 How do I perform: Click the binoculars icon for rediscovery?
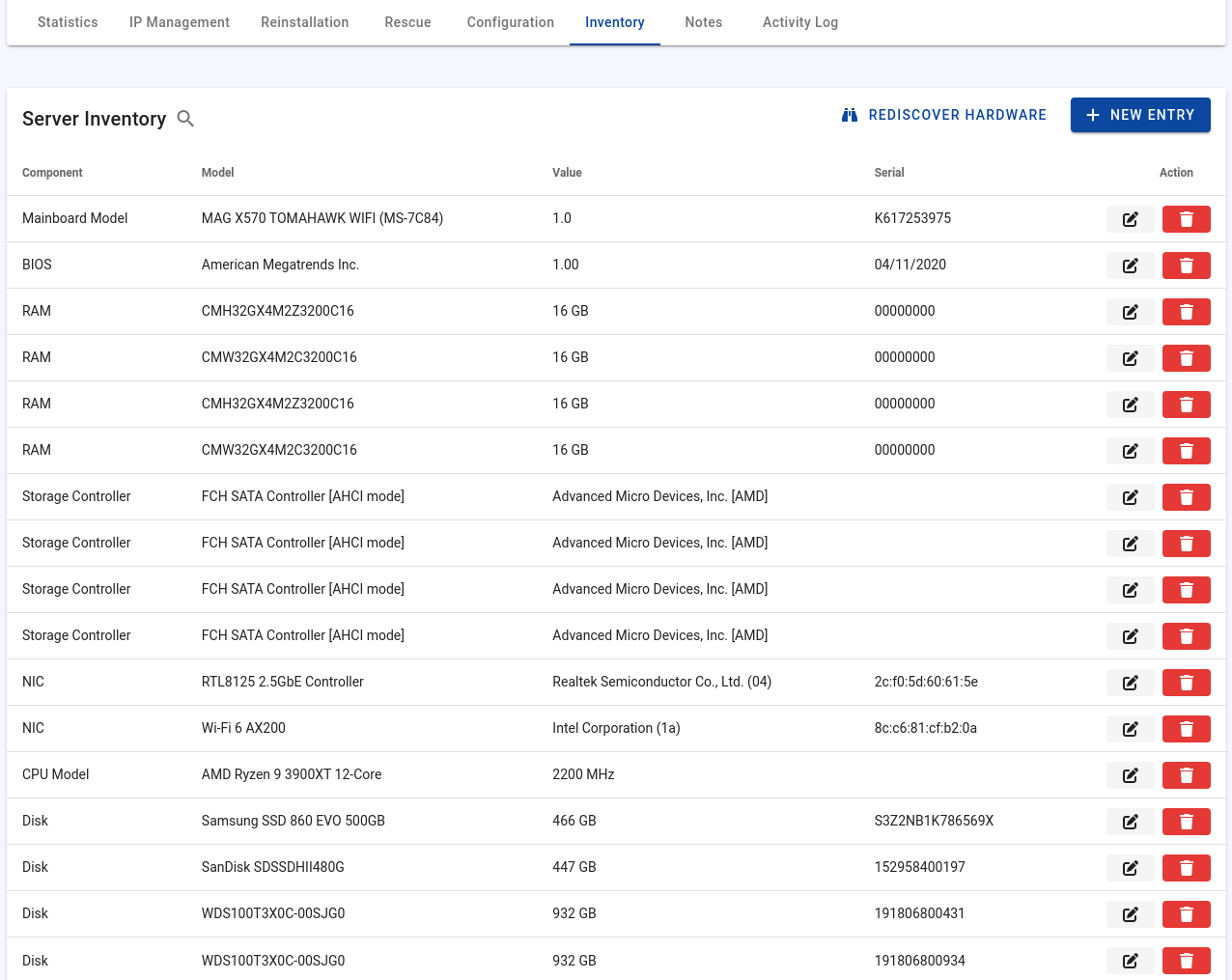point(850,115)
